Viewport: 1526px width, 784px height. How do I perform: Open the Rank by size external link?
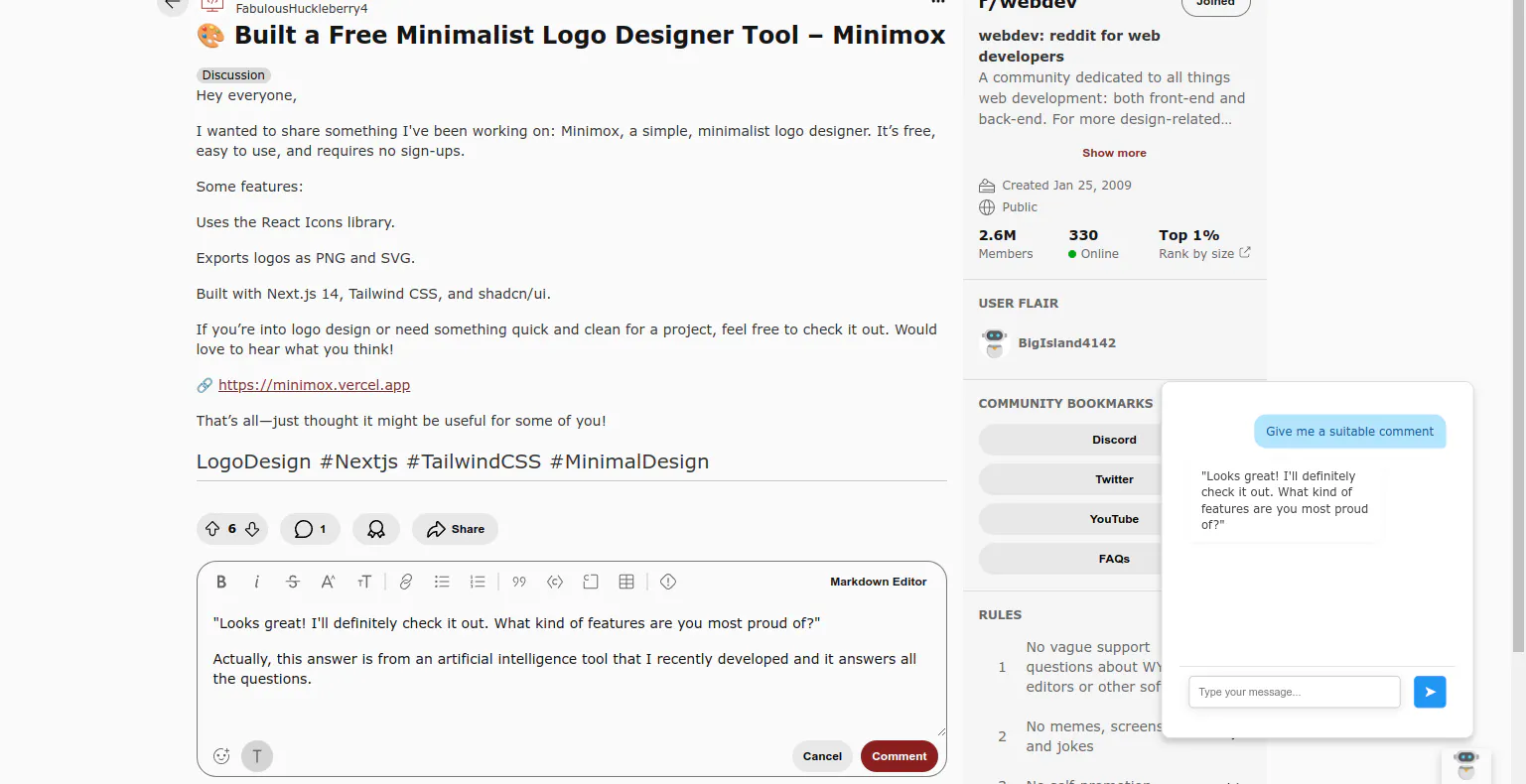click(1245, 253)
